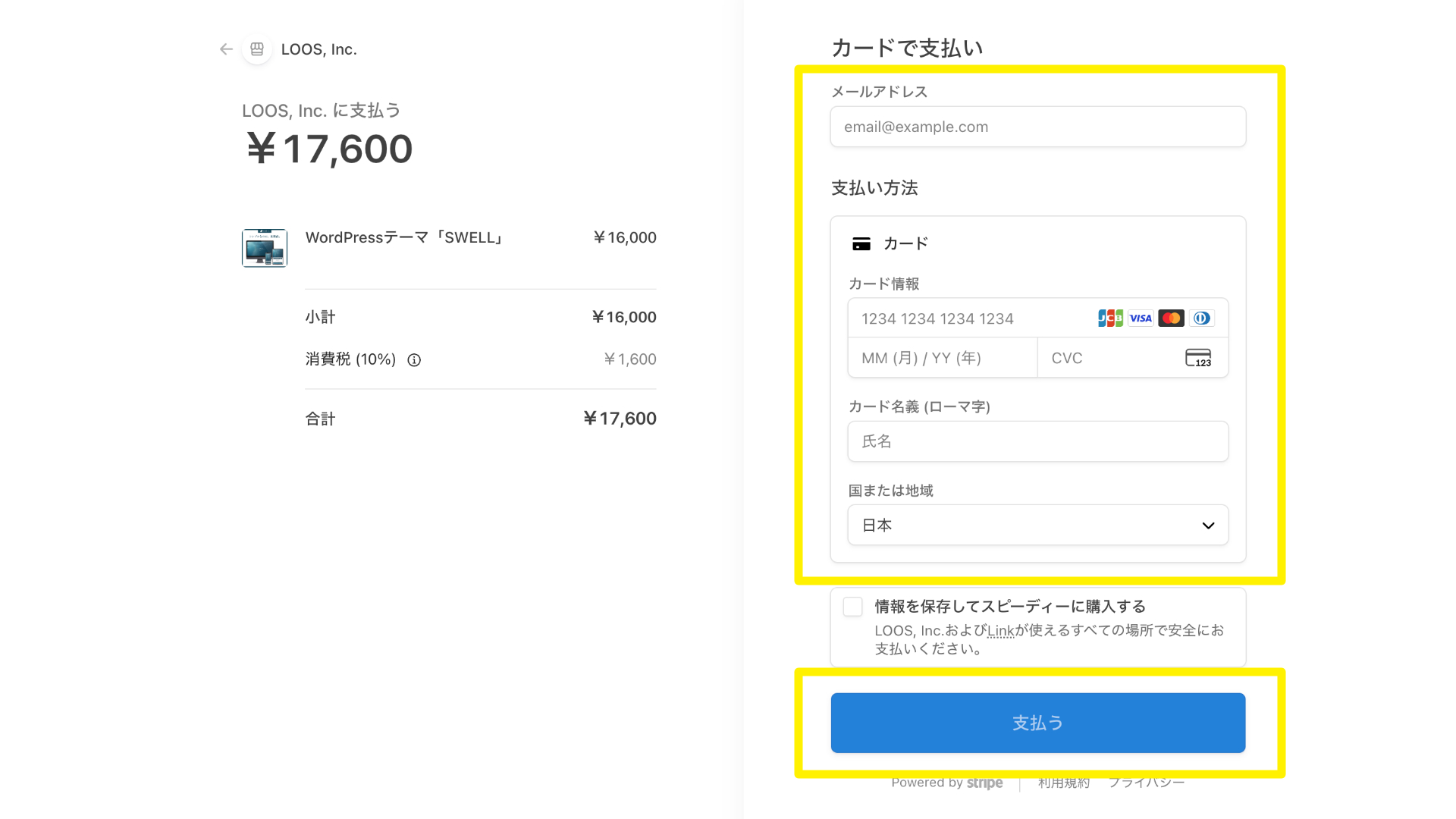Click the Visa card brand icon
This screenshot has width=1456, height=819.
point(1141,318)
